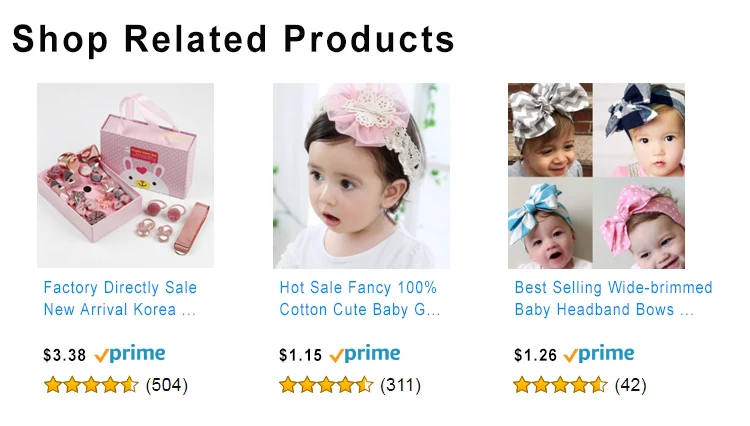
Task: Click the Prime badge next to $1.26
Action: click(x=599, y=354)
